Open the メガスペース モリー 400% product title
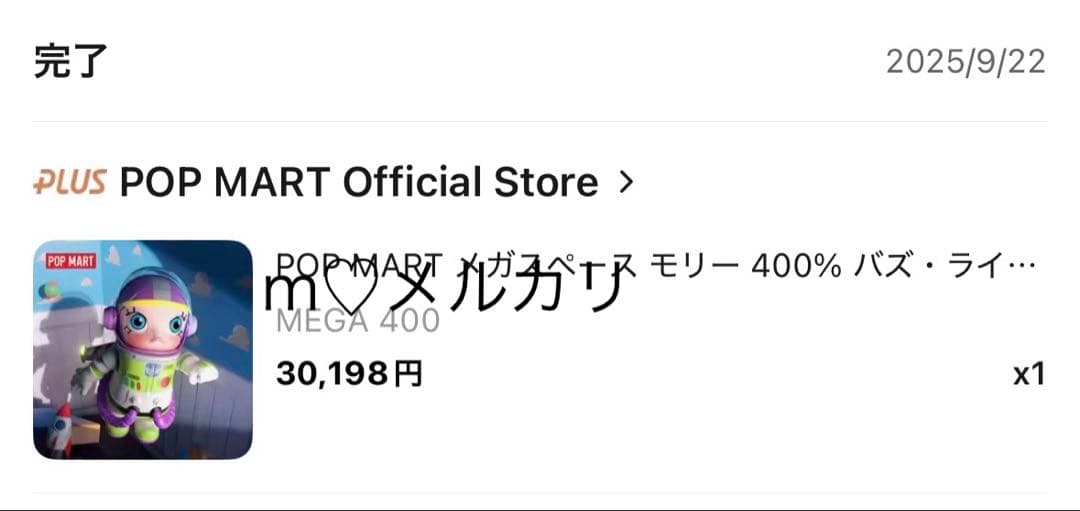Image resolution: width=1080 pixels, height=511 pixels. 655,266
